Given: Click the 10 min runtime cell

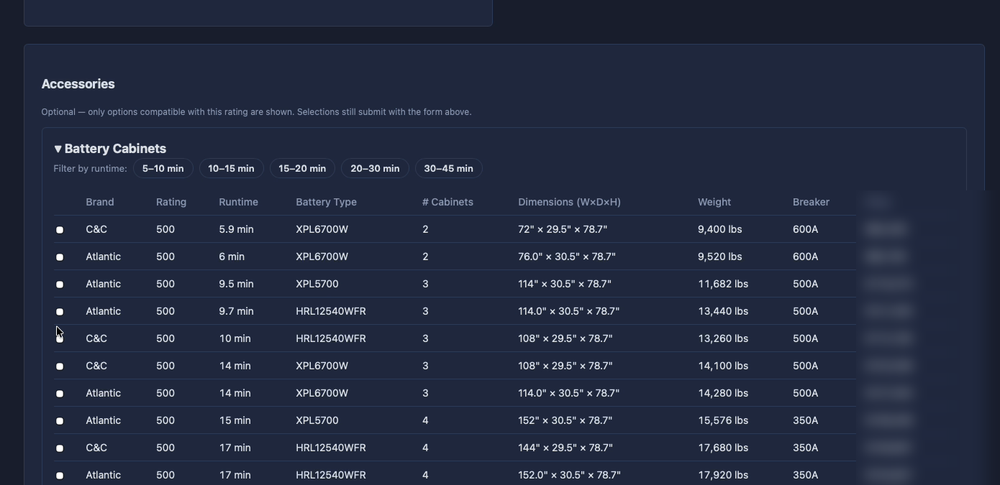Looking at the screenshot, I should [235, 338].
